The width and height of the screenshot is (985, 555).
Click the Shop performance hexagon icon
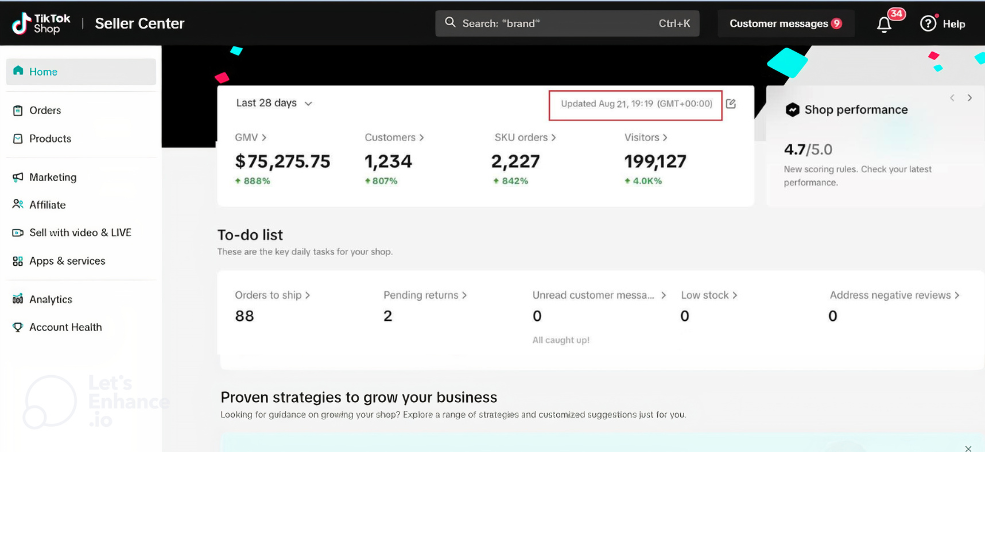point(792,110)
